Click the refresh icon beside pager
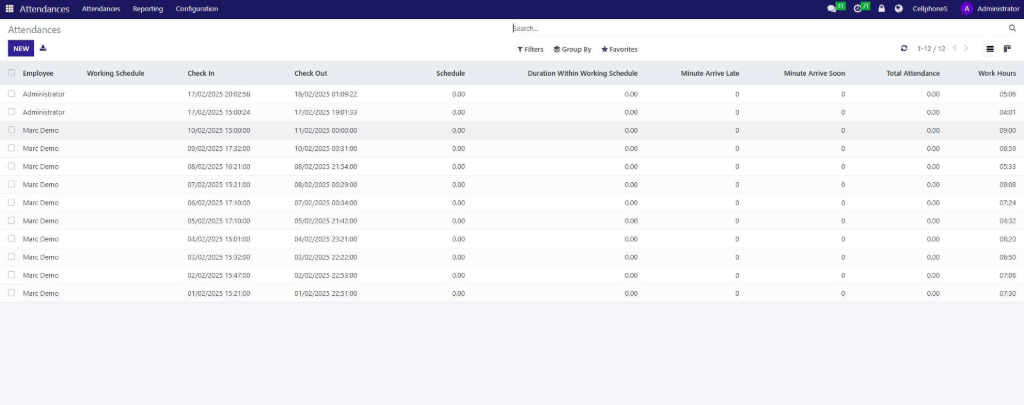The width and height of the screenshot is (1024, 405). click(904, 48)
